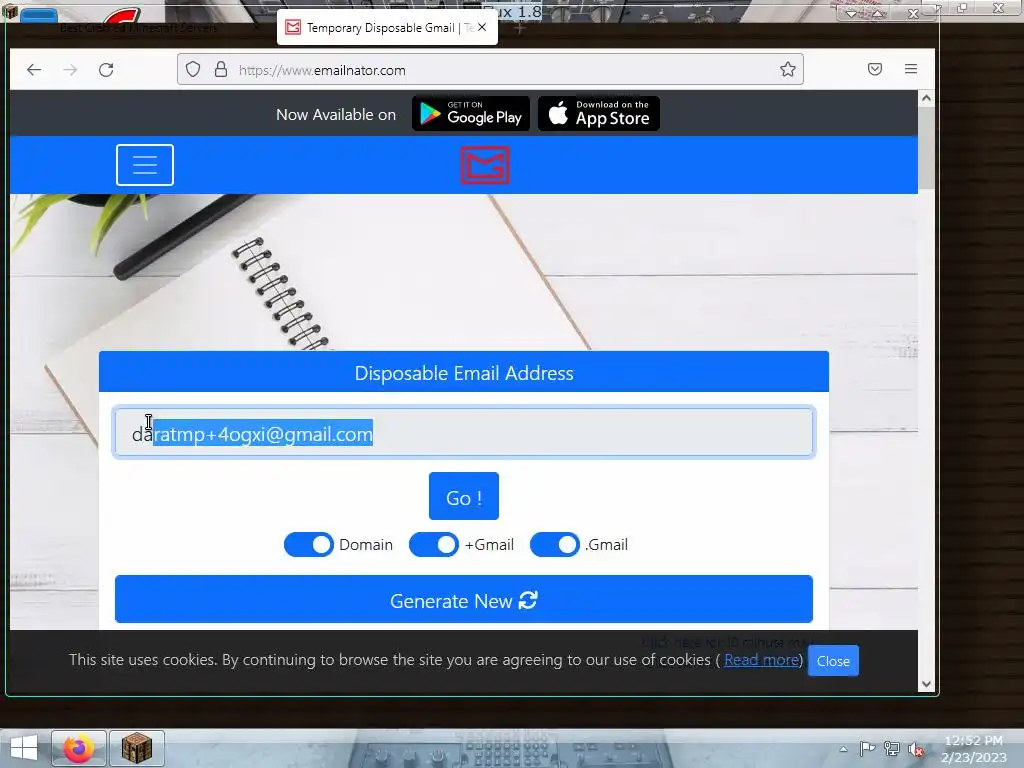Click the red Emailnator envelope logo
Viewport: 1024px width, 768px height.
click(x=485, y=165)
